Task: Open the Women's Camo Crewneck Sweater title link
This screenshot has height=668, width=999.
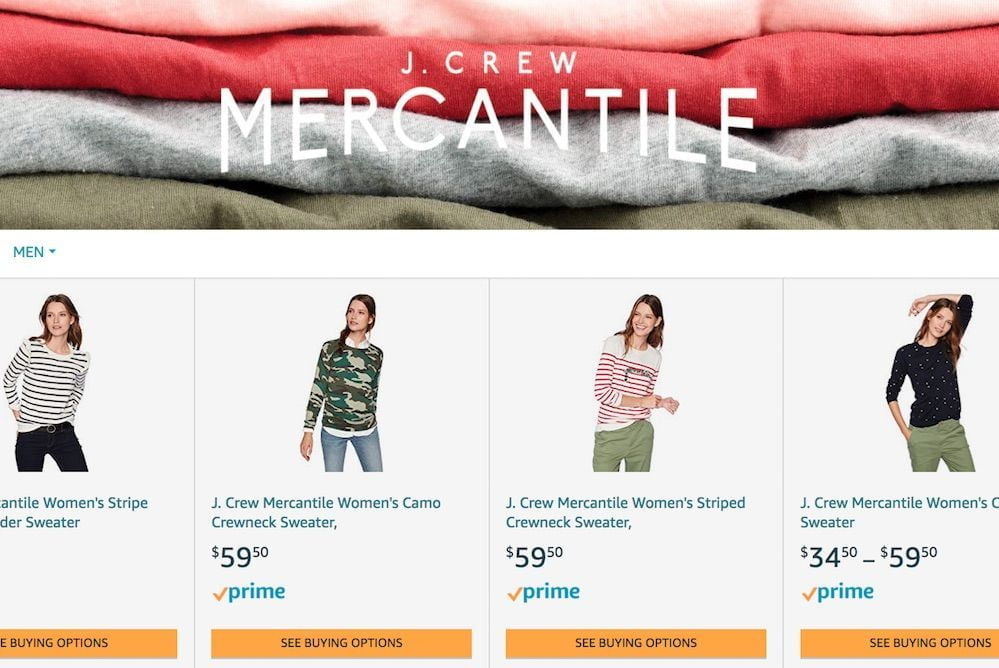Action: [326, 512]
